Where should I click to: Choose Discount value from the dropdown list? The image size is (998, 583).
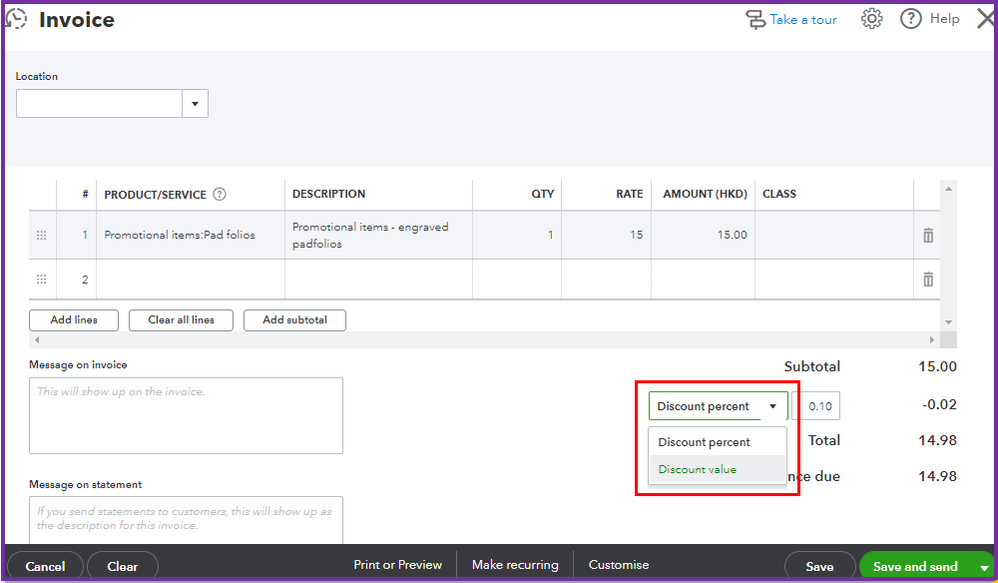pos(717,469)
